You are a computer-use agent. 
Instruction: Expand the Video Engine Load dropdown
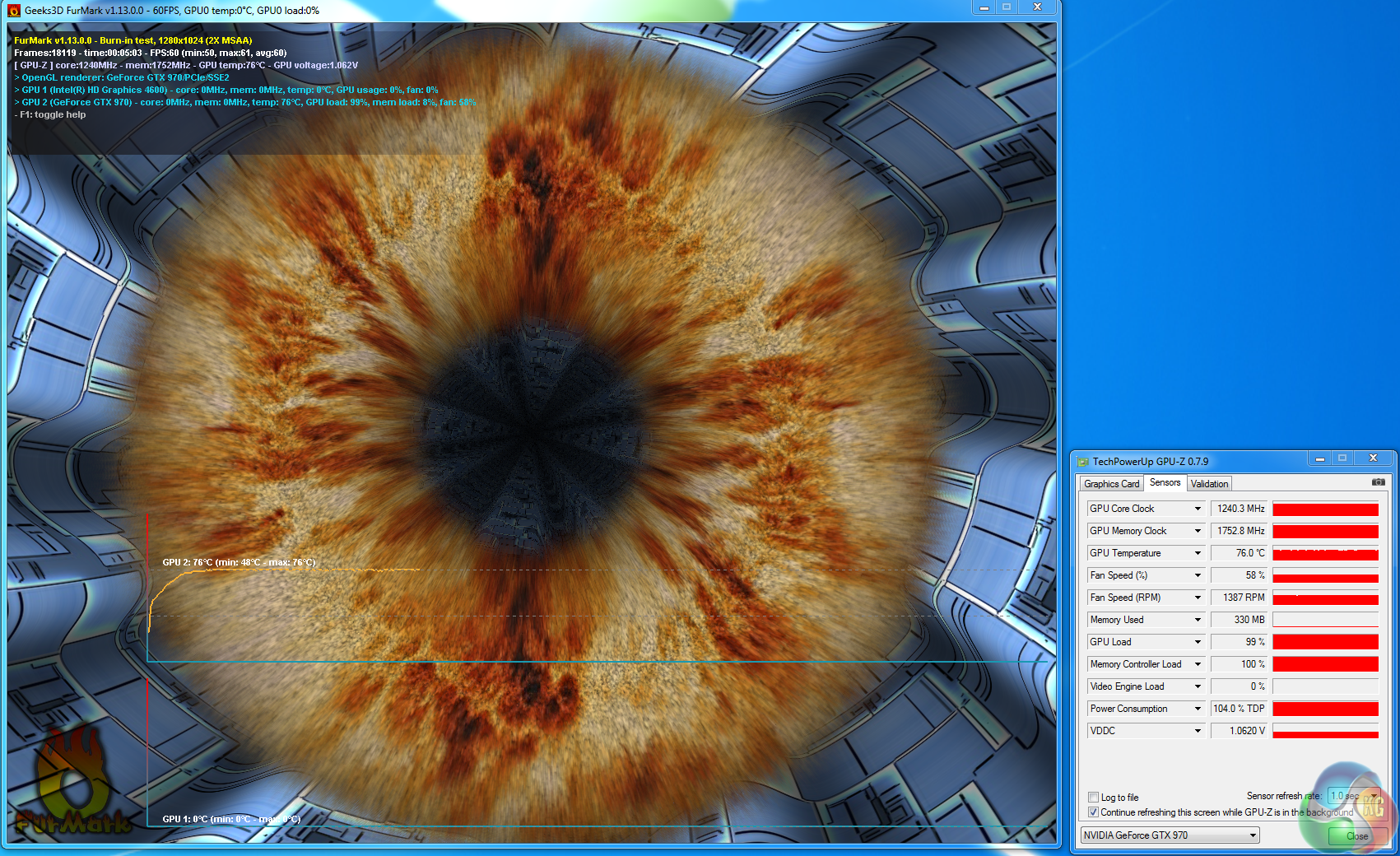click(x=1198, y=686)
